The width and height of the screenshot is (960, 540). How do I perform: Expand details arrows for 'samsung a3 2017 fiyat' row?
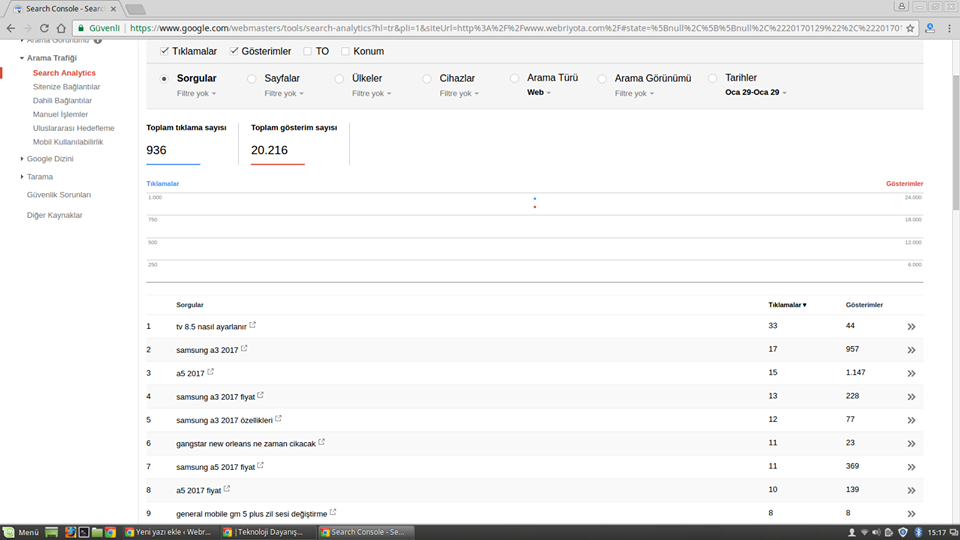pos(911,397)
